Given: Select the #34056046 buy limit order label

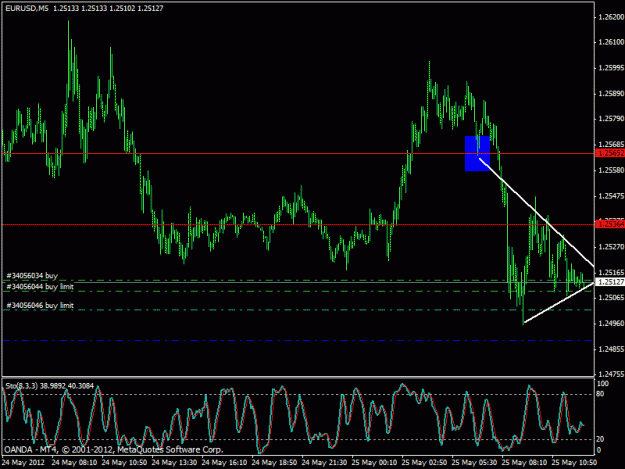Looking at the screenshot, I should pyautogui.click(x=40, y=306).
